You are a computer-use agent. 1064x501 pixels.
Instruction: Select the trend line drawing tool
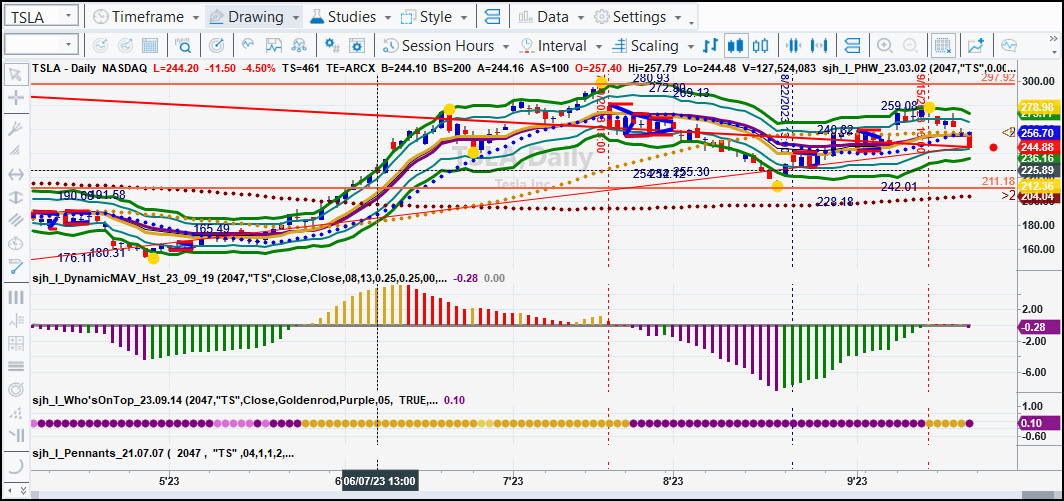point(16,267)
